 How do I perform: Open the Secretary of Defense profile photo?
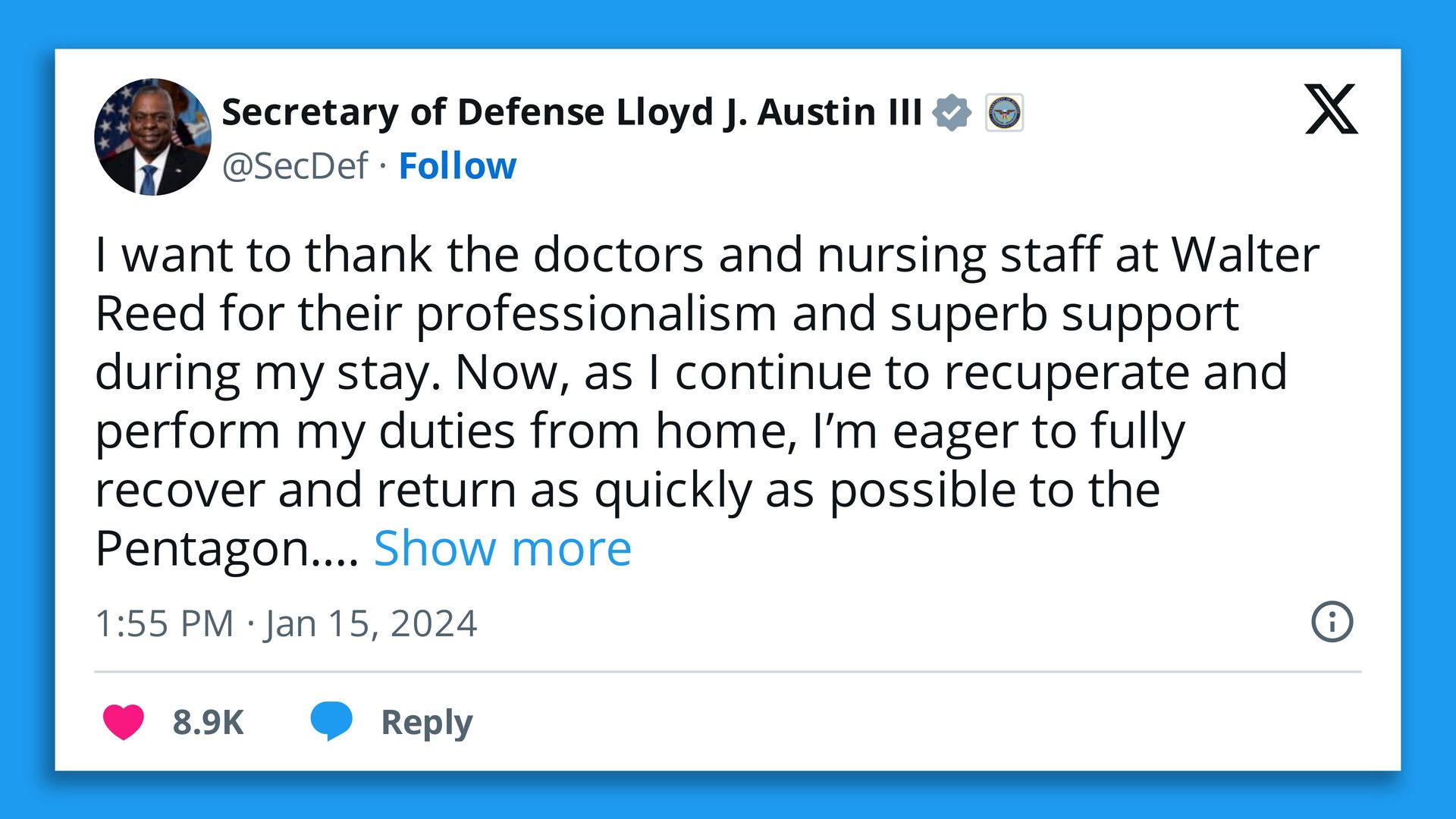(152, 137)
